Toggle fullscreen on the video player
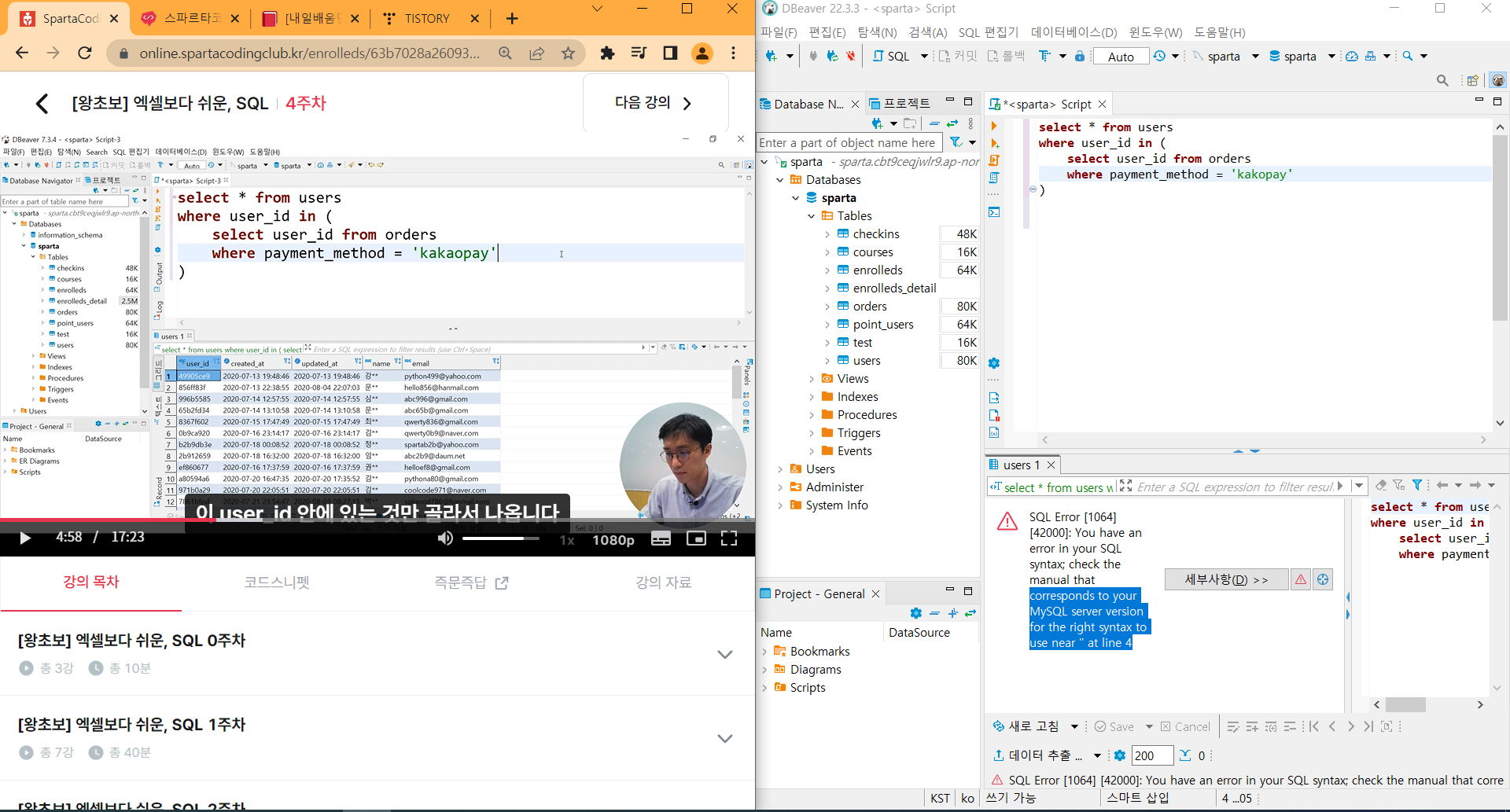 click(x=729, y=538)
